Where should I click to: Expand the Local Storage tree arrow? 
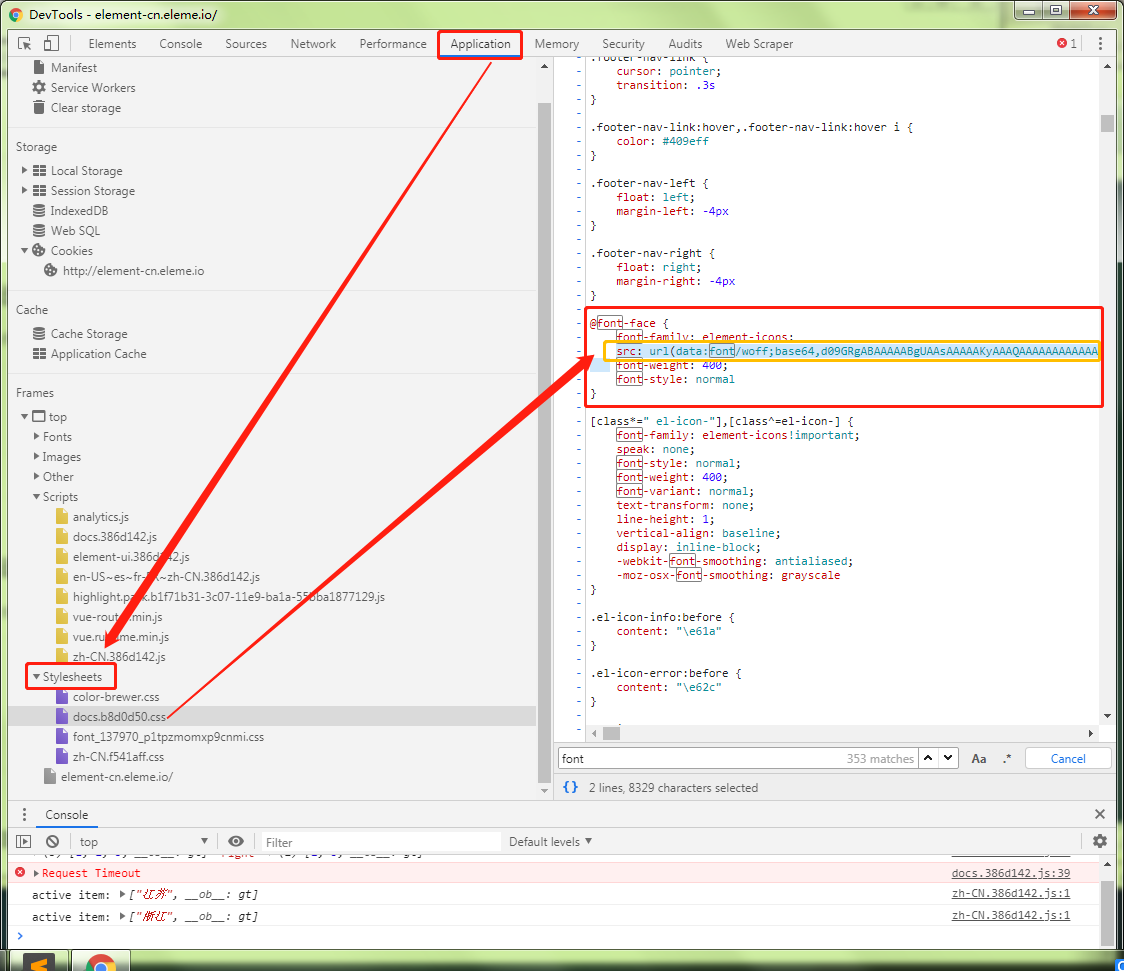click(x=24, y=171)
